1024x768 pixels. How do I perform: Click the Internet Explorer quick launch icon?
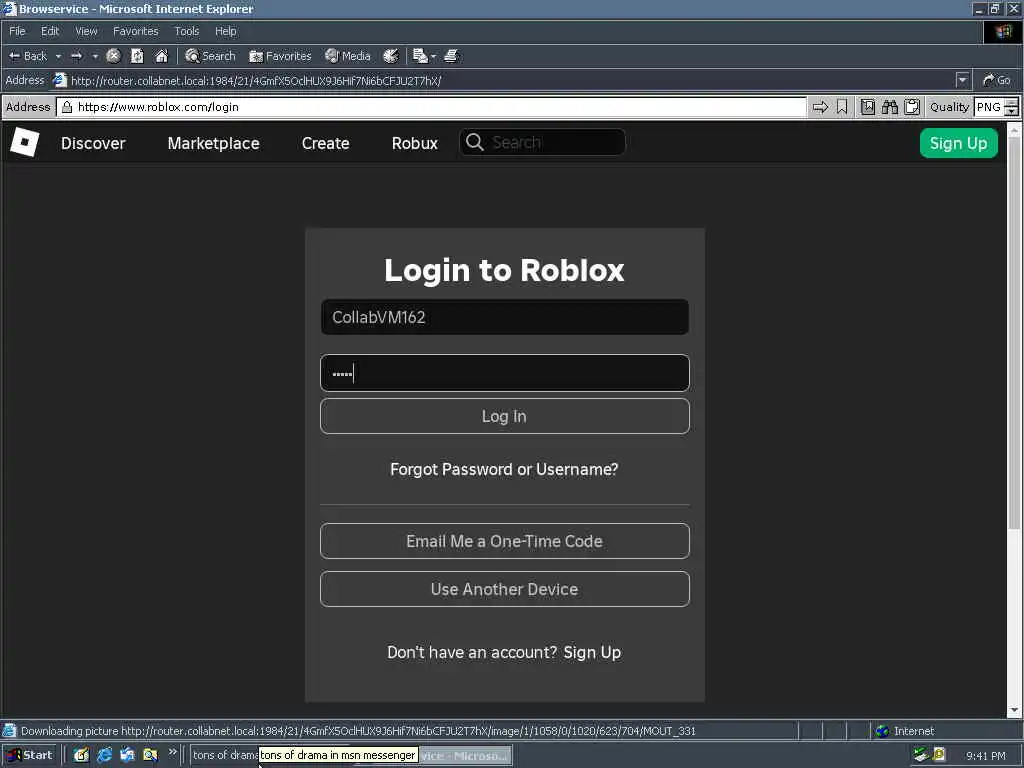104,755
